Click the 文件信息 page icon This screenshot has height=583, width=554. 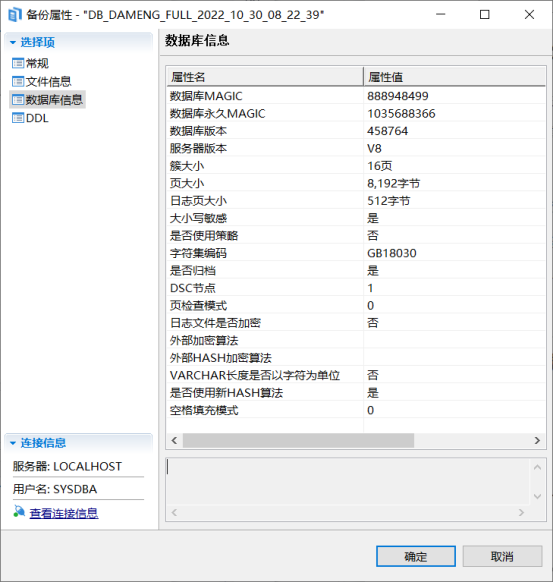click(18, 81)
